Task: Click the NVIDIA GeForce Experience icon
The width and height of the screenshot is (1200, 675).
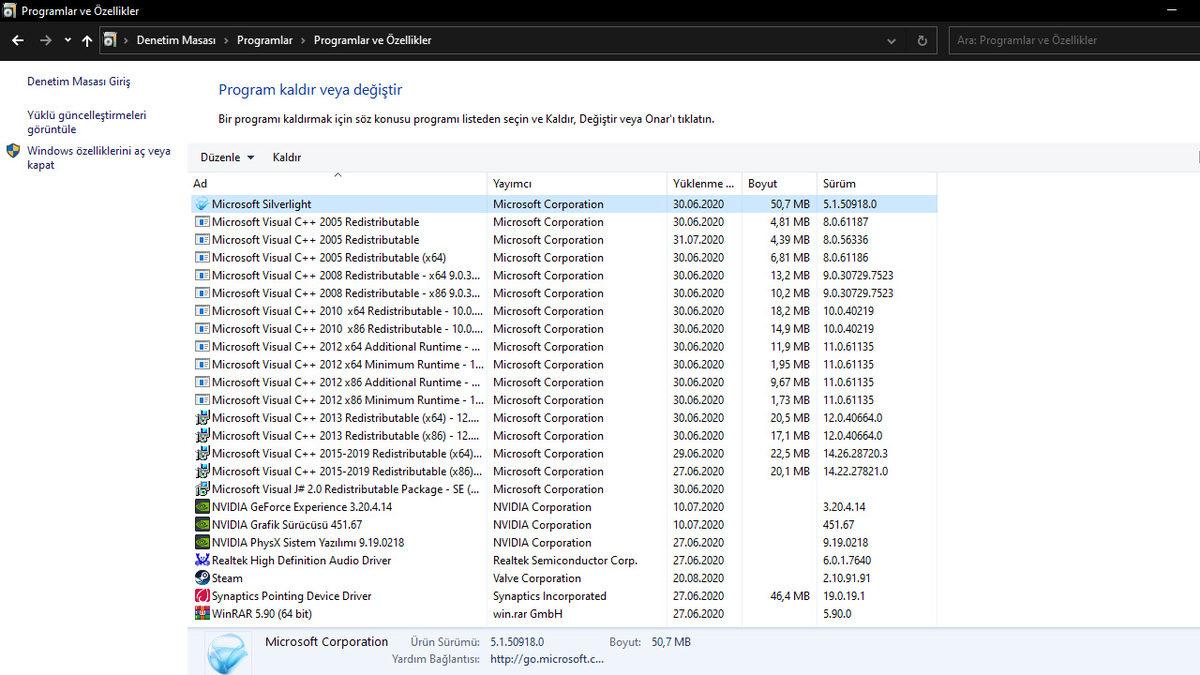Action: pyautogui.click(x=201, y=507)
